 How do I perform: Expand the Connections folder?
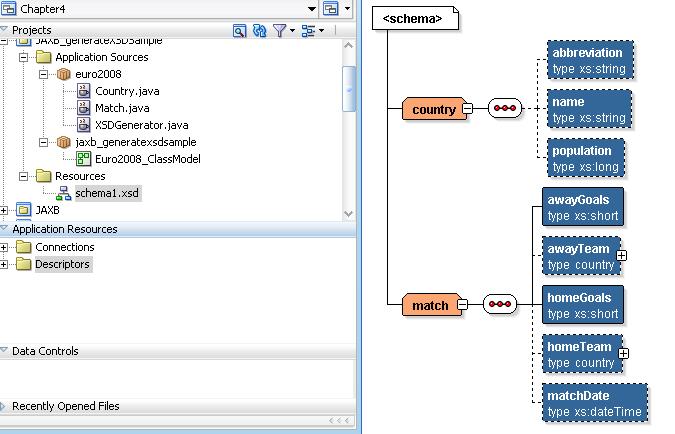[6, 247]
